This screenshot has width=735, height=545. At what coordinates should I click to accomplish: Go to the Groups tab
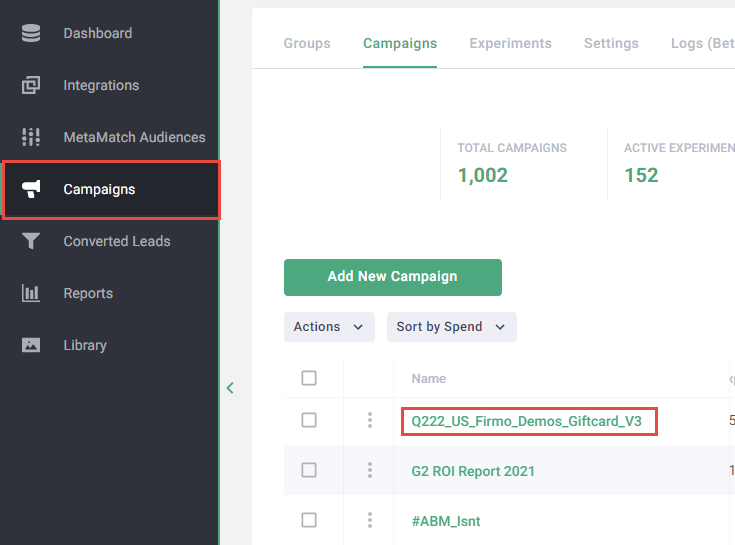coord(307,43)
